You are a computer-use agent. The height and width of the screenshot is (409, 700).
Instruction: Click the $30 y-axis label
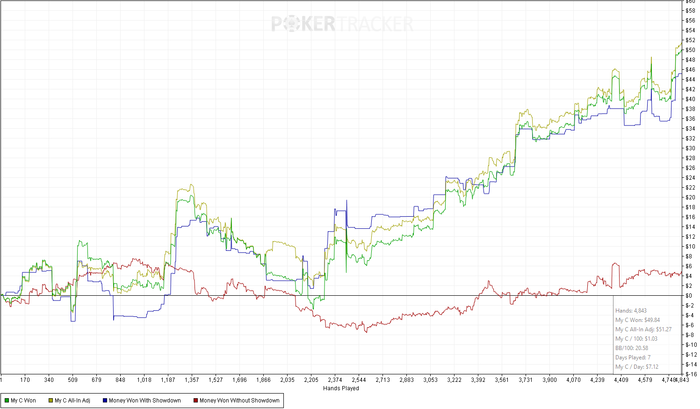tap(690, 148)
